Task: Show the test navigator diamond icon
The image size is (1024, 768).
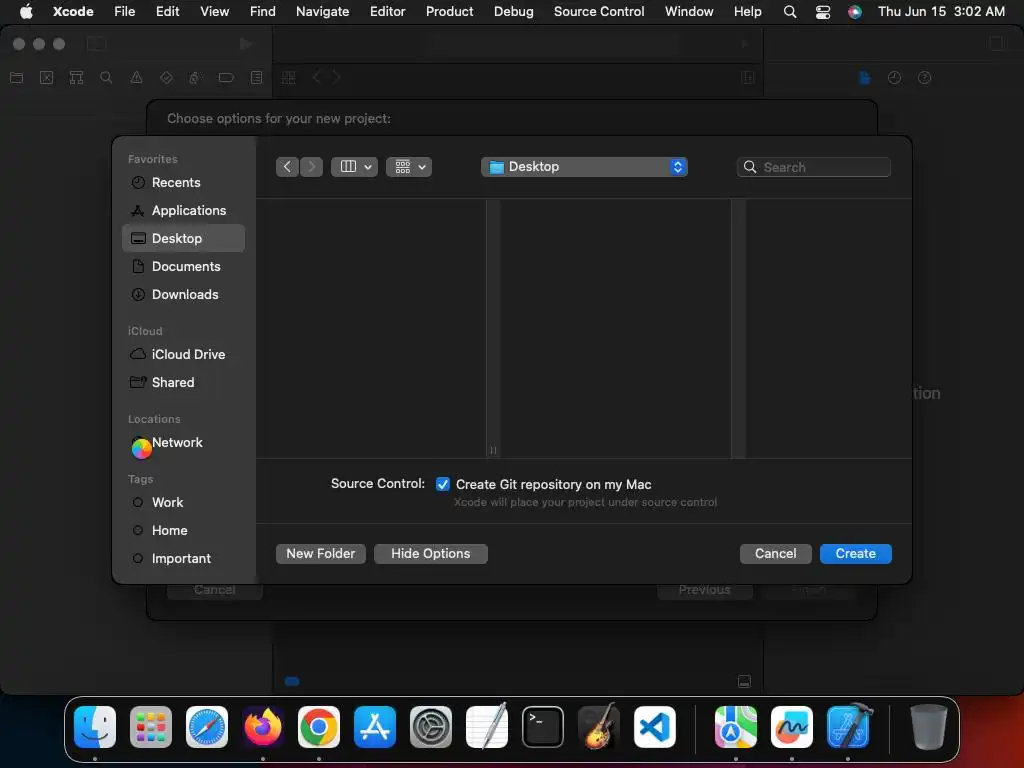Action: (167, 78)
